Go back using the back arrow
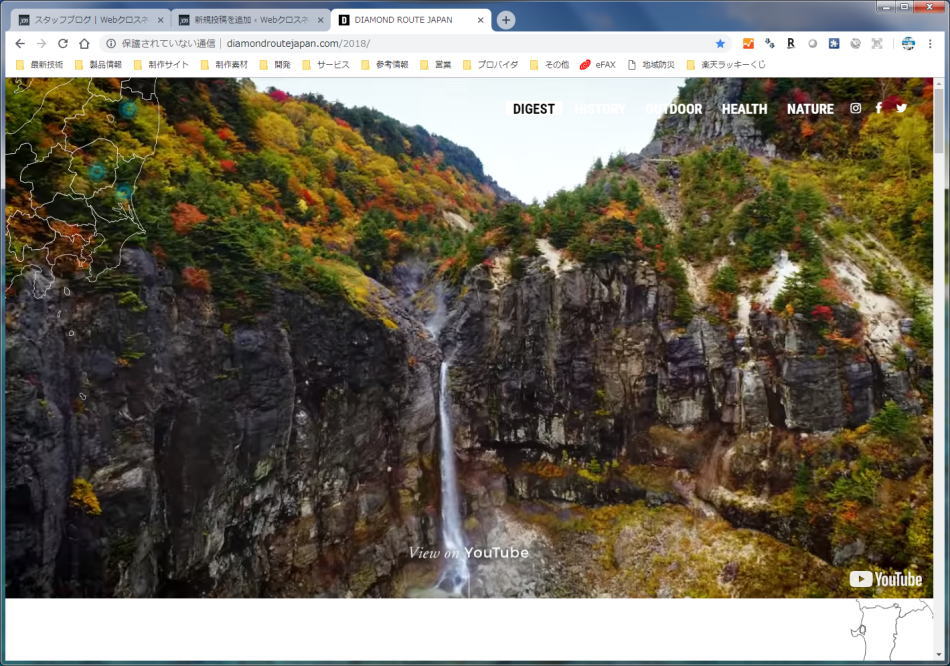 [20, 44]
